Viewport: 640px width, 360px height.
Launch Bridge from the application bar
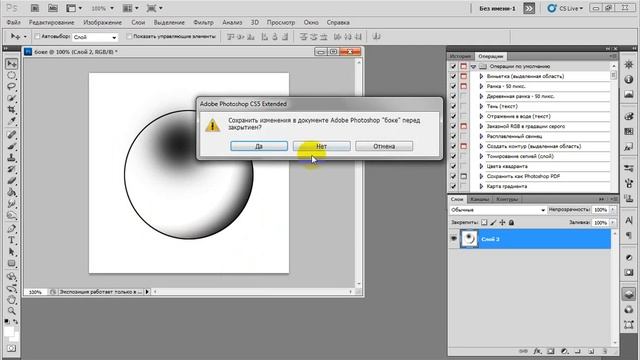pyautogui.click(x=35, y=8)
